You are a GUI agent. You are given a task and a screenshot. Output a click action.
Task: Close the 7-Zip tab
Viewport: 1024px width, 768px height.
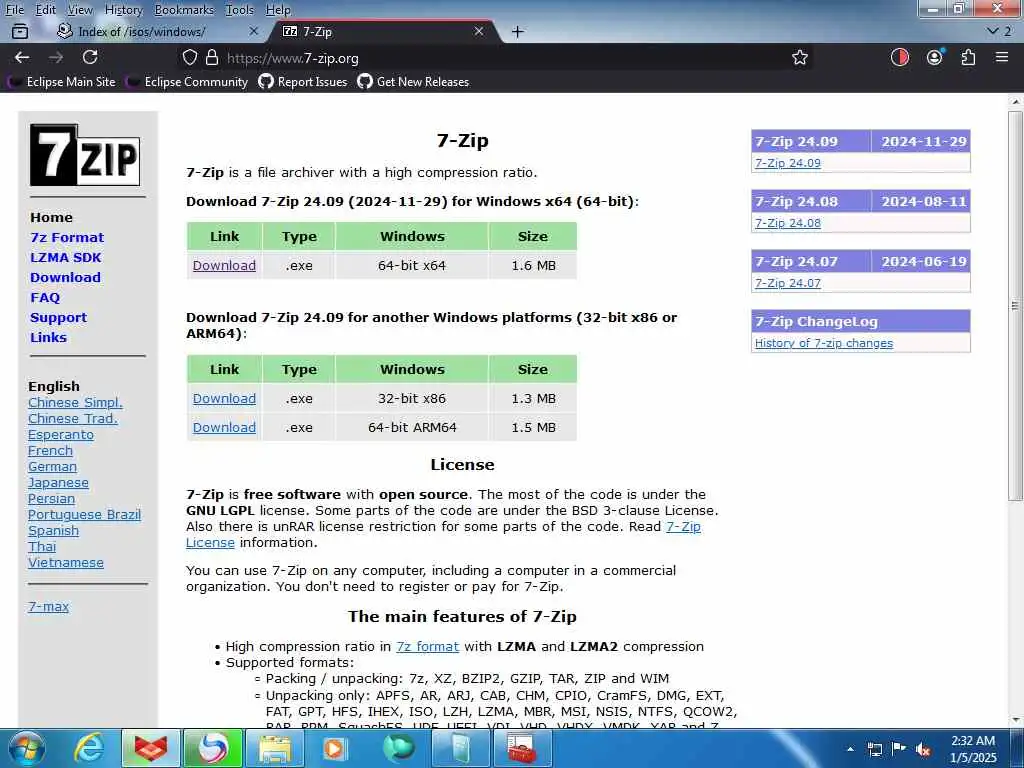point(479,31)
